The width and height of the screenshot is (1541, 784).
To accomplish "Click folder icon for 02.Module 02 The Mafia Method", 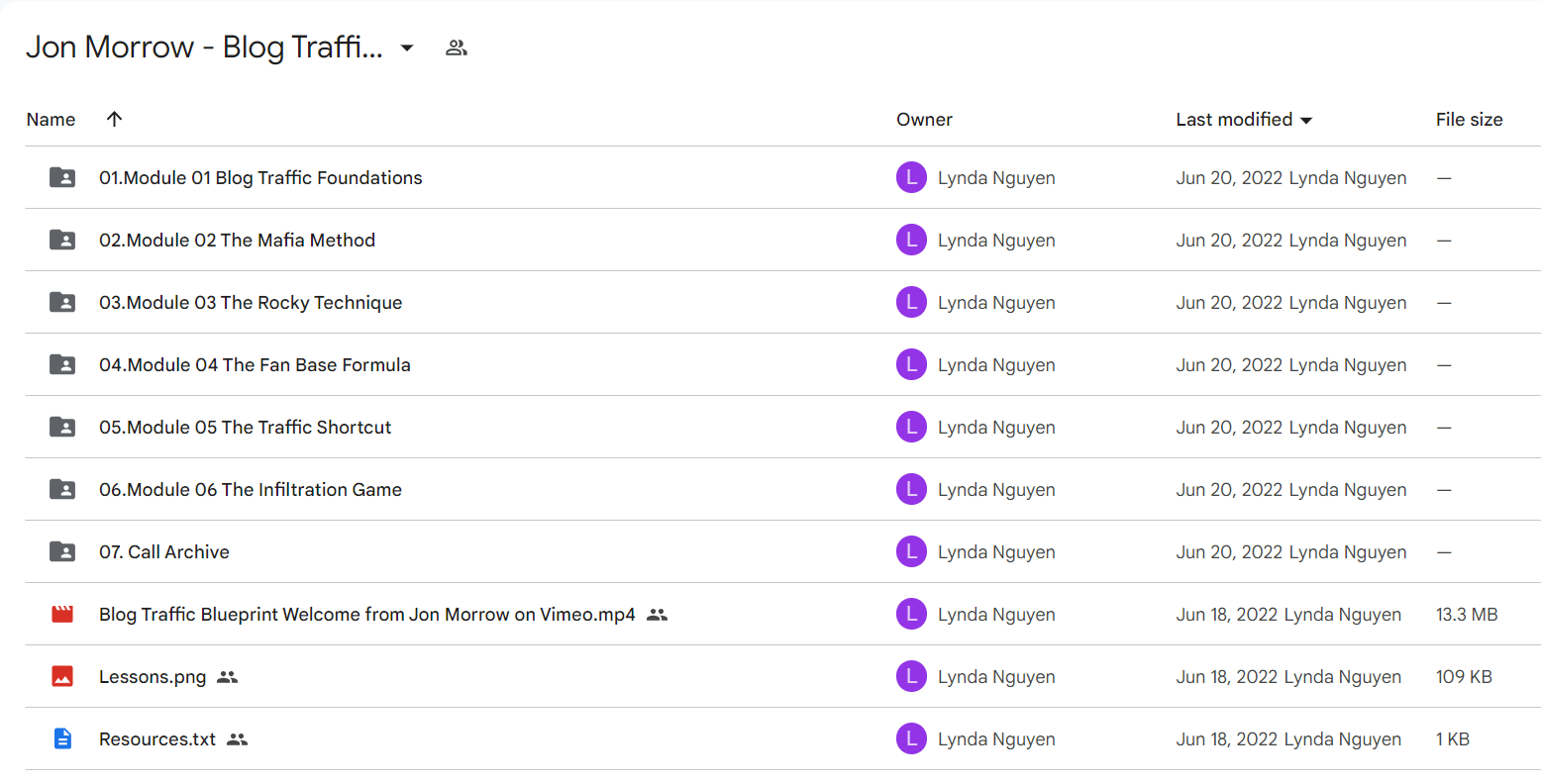I will coord(62,240).
